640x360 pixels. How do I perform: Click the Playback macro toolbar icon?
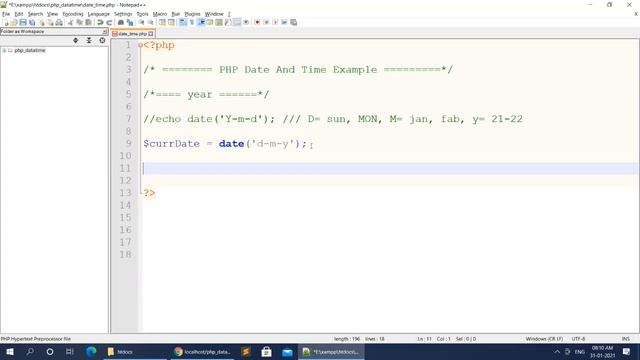276,22
